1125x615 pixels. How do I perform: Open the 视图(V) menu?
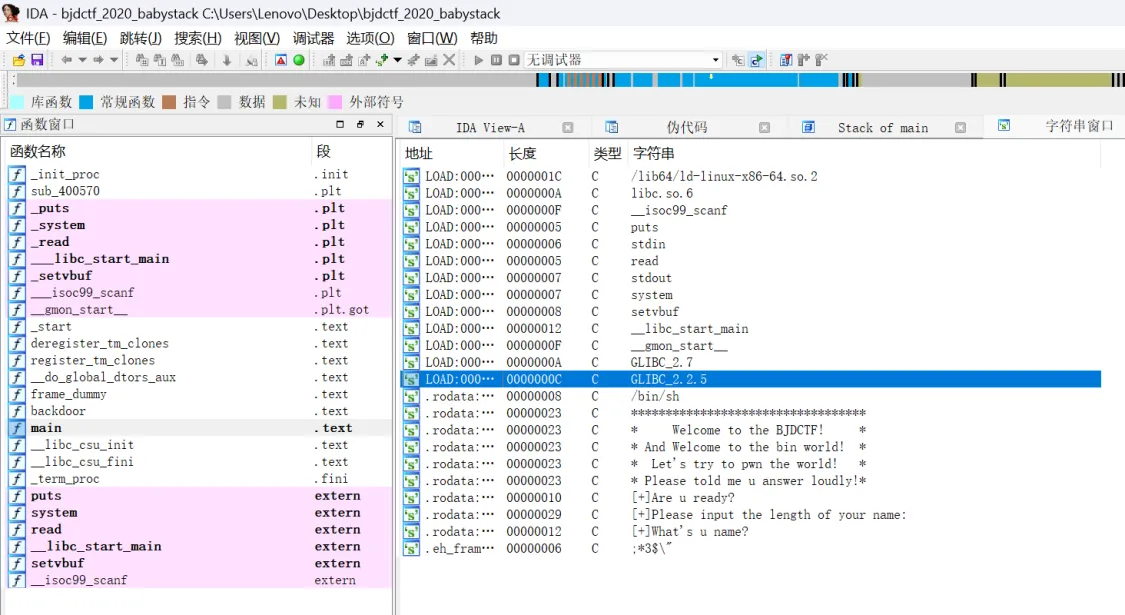pyautogui.click(x=257, y=38)
